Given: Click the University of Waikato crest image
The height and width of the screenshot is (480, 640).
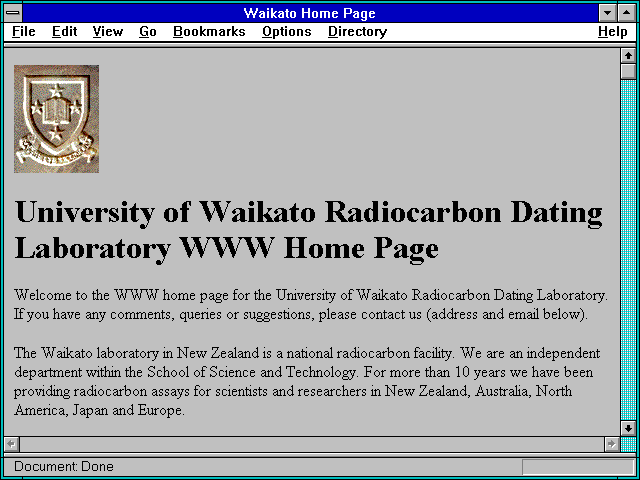Looking at the screenshot, I should click(56, 119).
